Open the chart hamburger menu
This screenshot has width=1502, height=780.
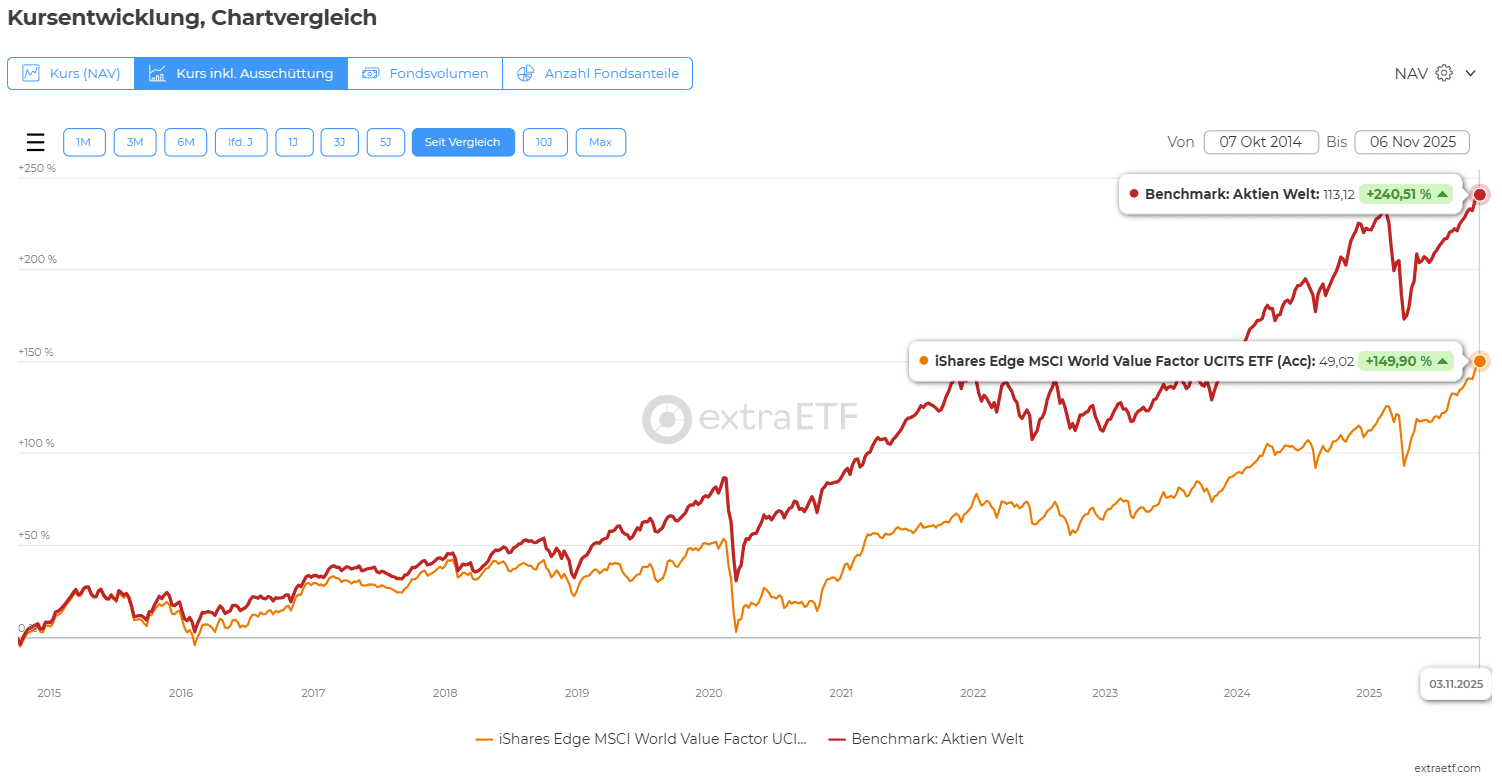[35, 142]
